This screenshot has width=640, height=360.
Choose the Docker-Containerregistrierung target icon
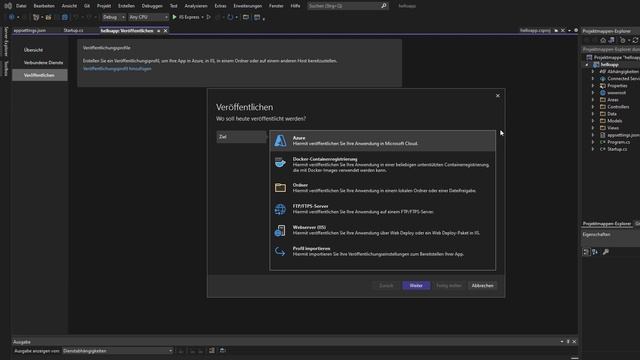click(x=280, y=163)
